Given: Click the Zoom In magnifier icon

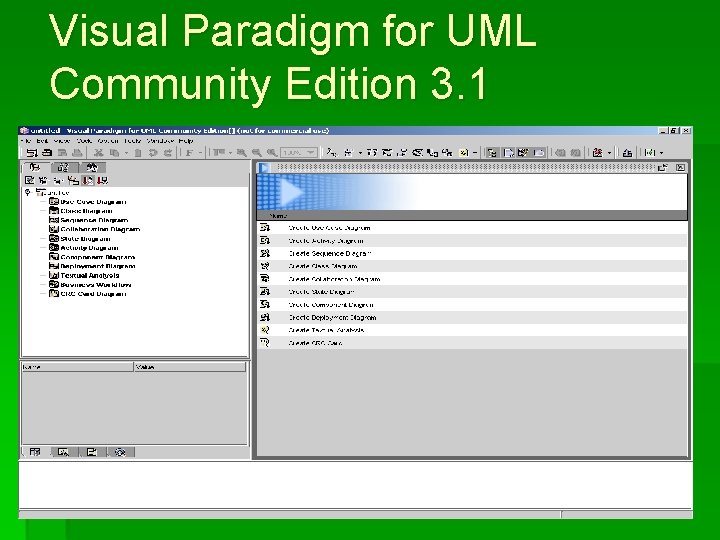Looking at the screenshot, I should coord(242,153).
